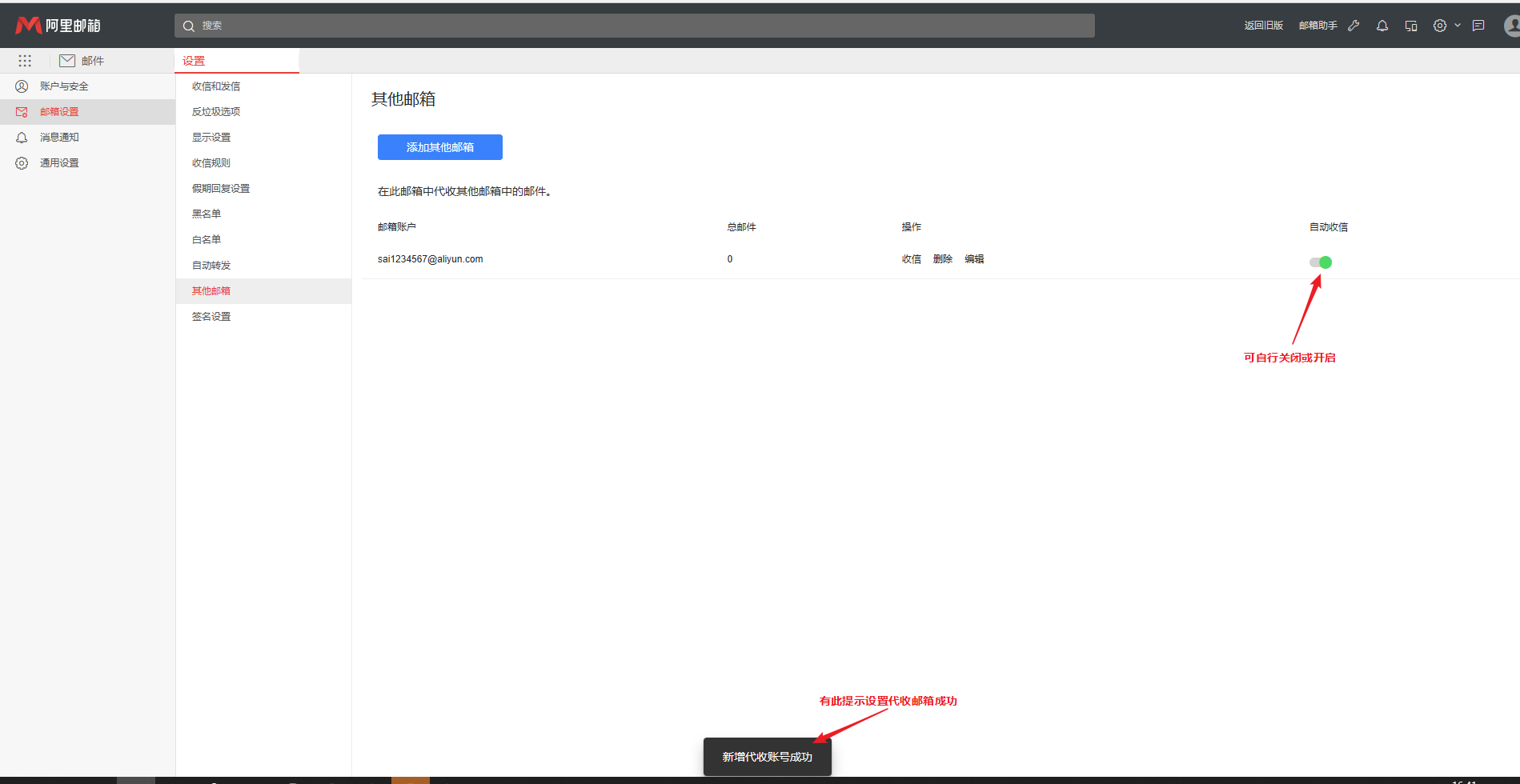Expand the dropdown arrow next to the gear
The height and width of the screenshot is (784, 1520).
click(1458, 26)
